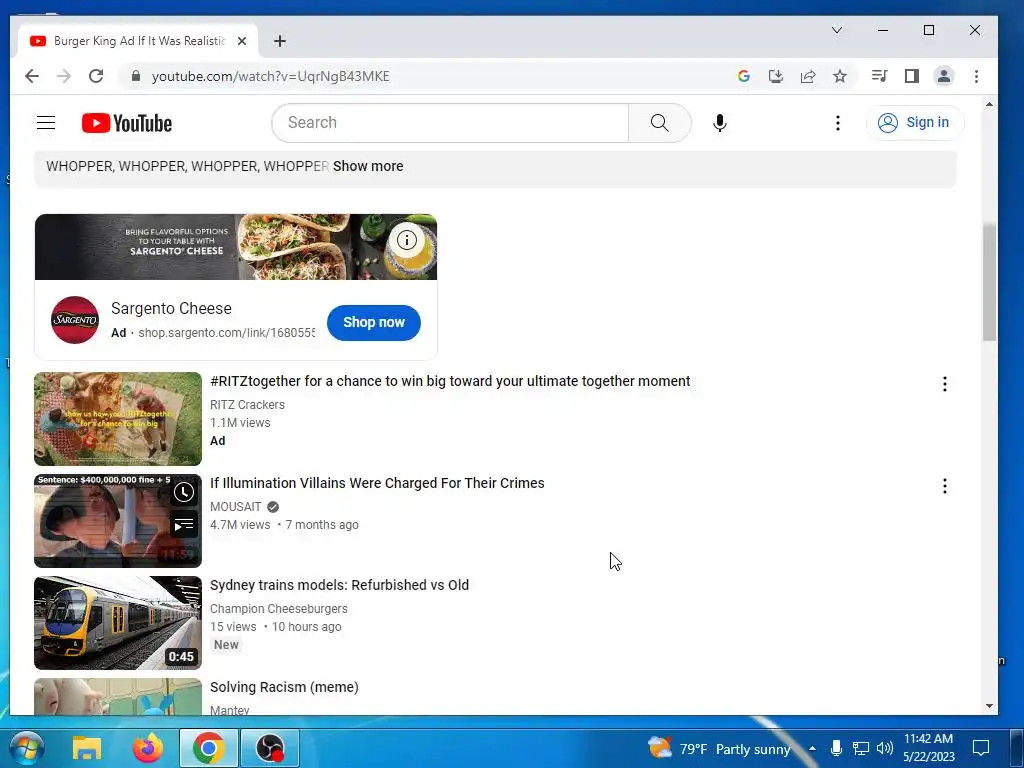Click the Sargento Cheese ad title
The height and width of the screenshot is (768, 1024).
pos(171,308)
